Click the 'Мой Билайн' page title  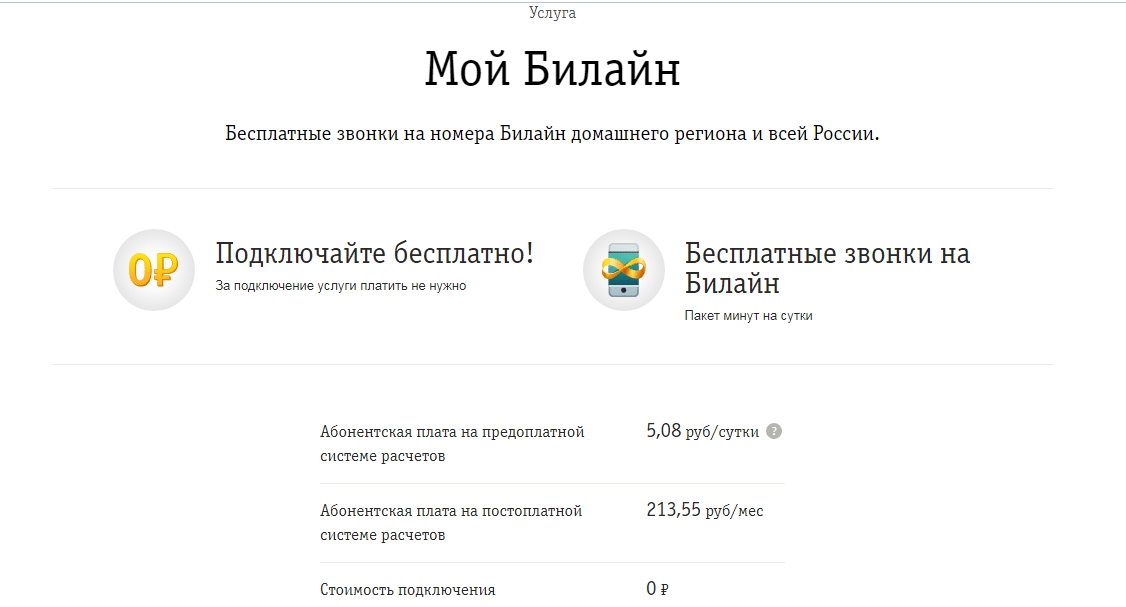point(552,71)
